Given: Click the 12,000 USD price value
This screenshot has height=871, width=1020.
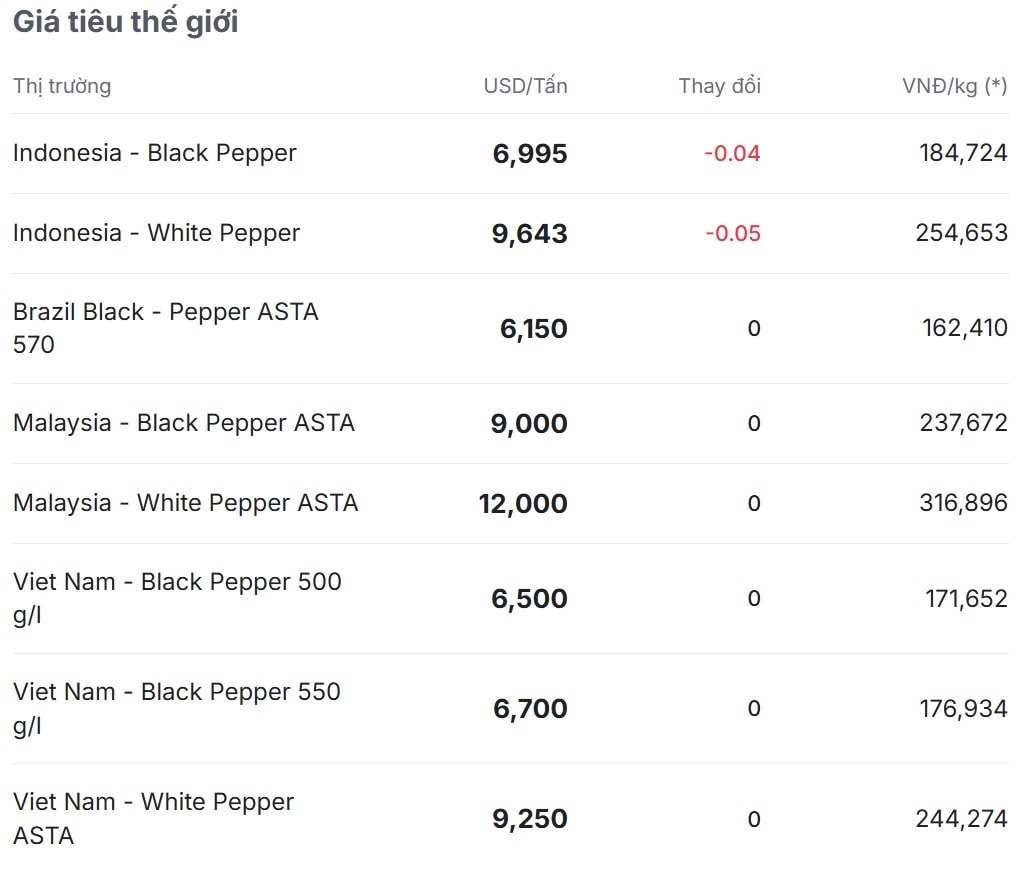Looking at the screenshot, I should tap(523, 504).
